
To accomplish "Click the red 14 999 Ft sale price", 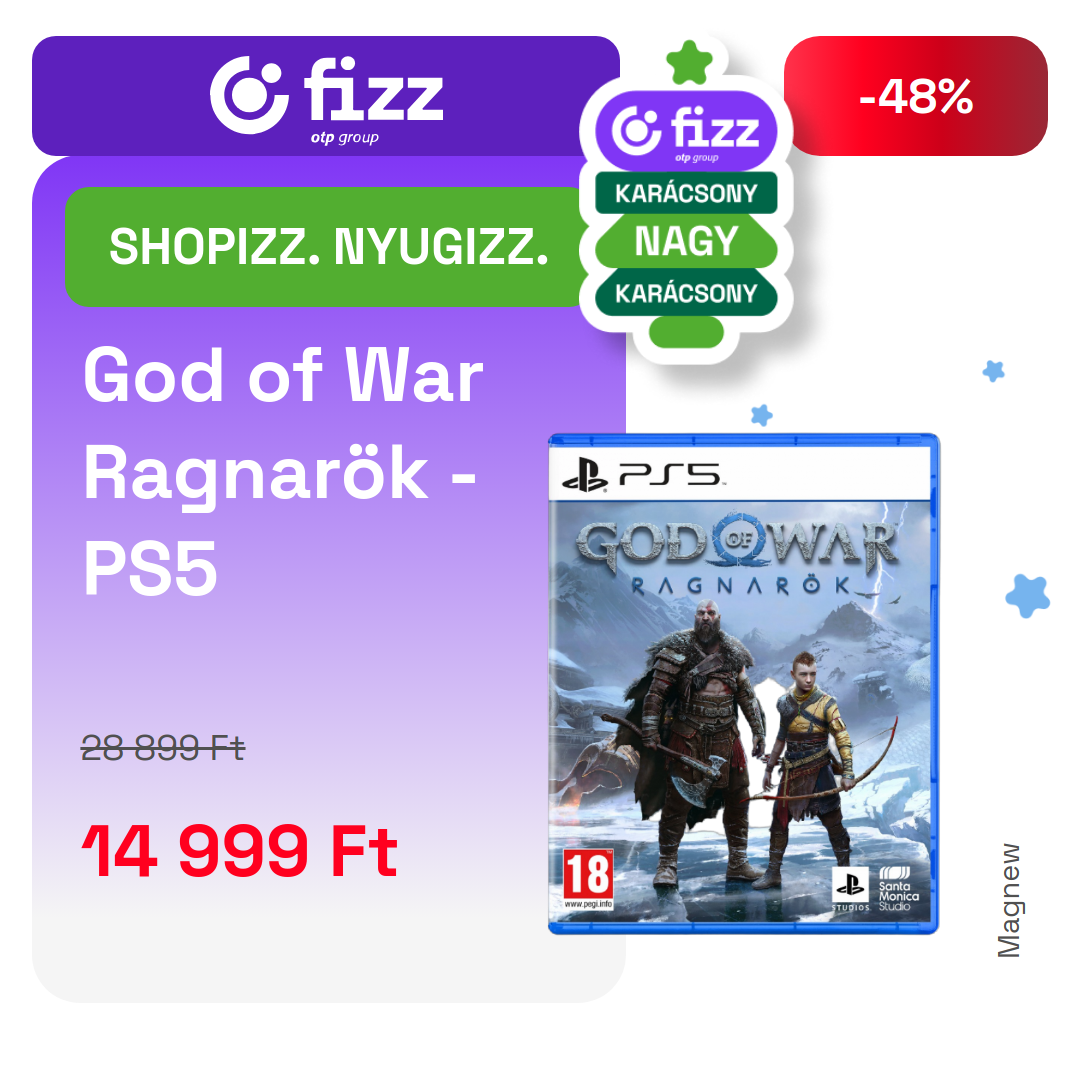I will coord(240,851).
